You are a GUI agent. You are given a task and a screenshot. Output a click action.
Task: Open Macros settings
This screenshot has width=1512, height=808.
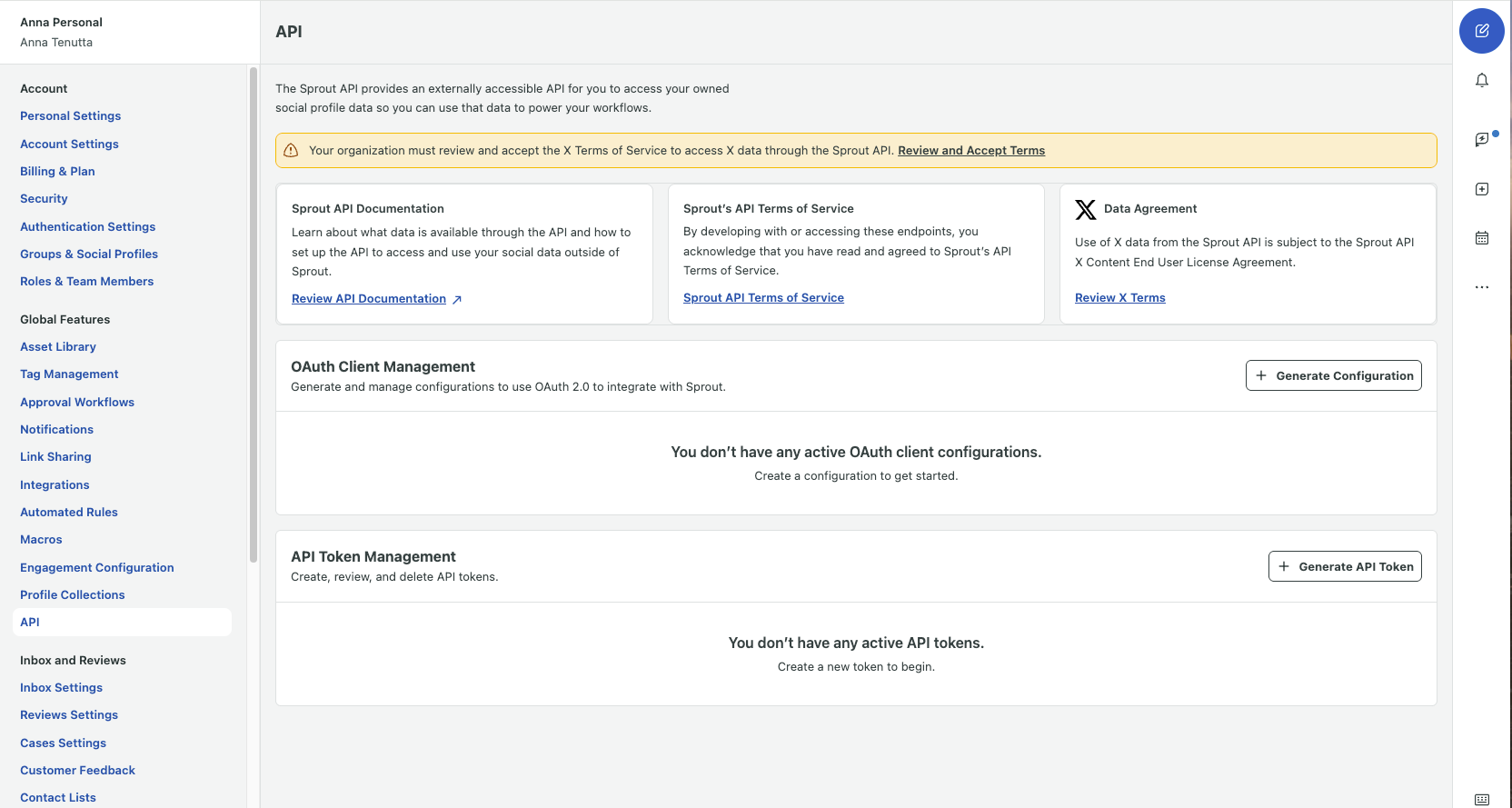pos(41,540)
